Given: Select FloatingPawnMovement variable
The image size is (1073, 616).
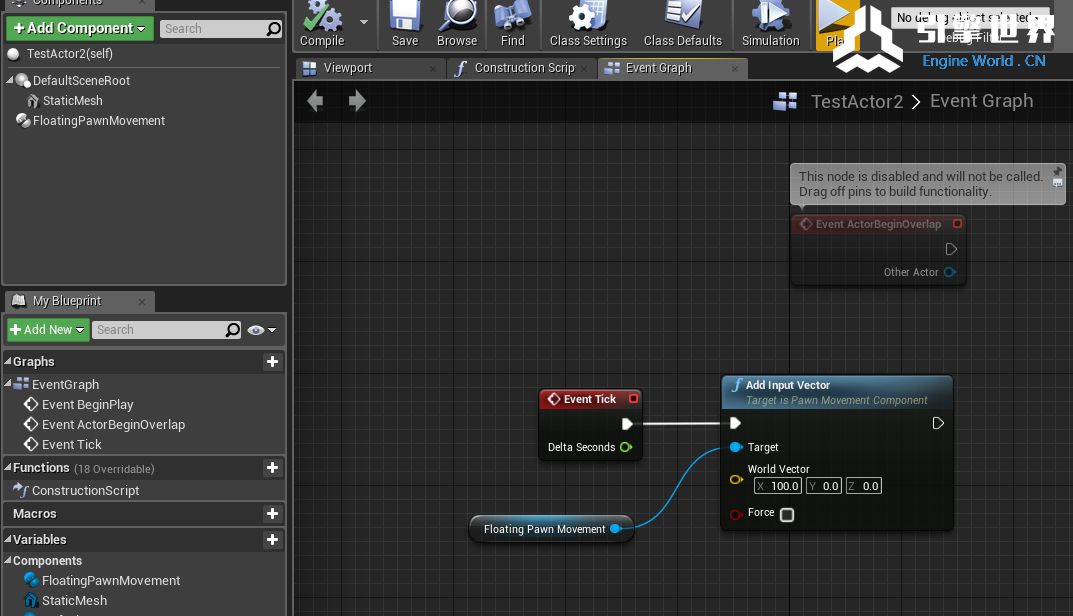Looking at the screenshot, I should click(111, 580).
